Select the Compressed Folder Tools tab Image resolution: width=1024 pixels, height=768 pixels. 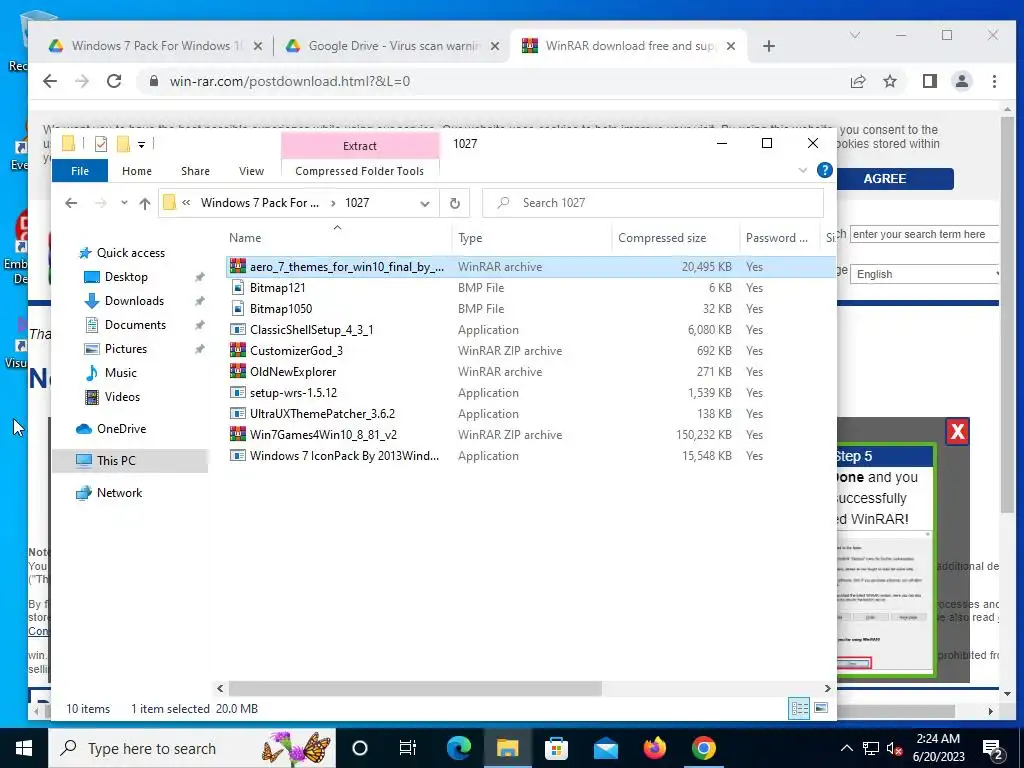(359, 171)
